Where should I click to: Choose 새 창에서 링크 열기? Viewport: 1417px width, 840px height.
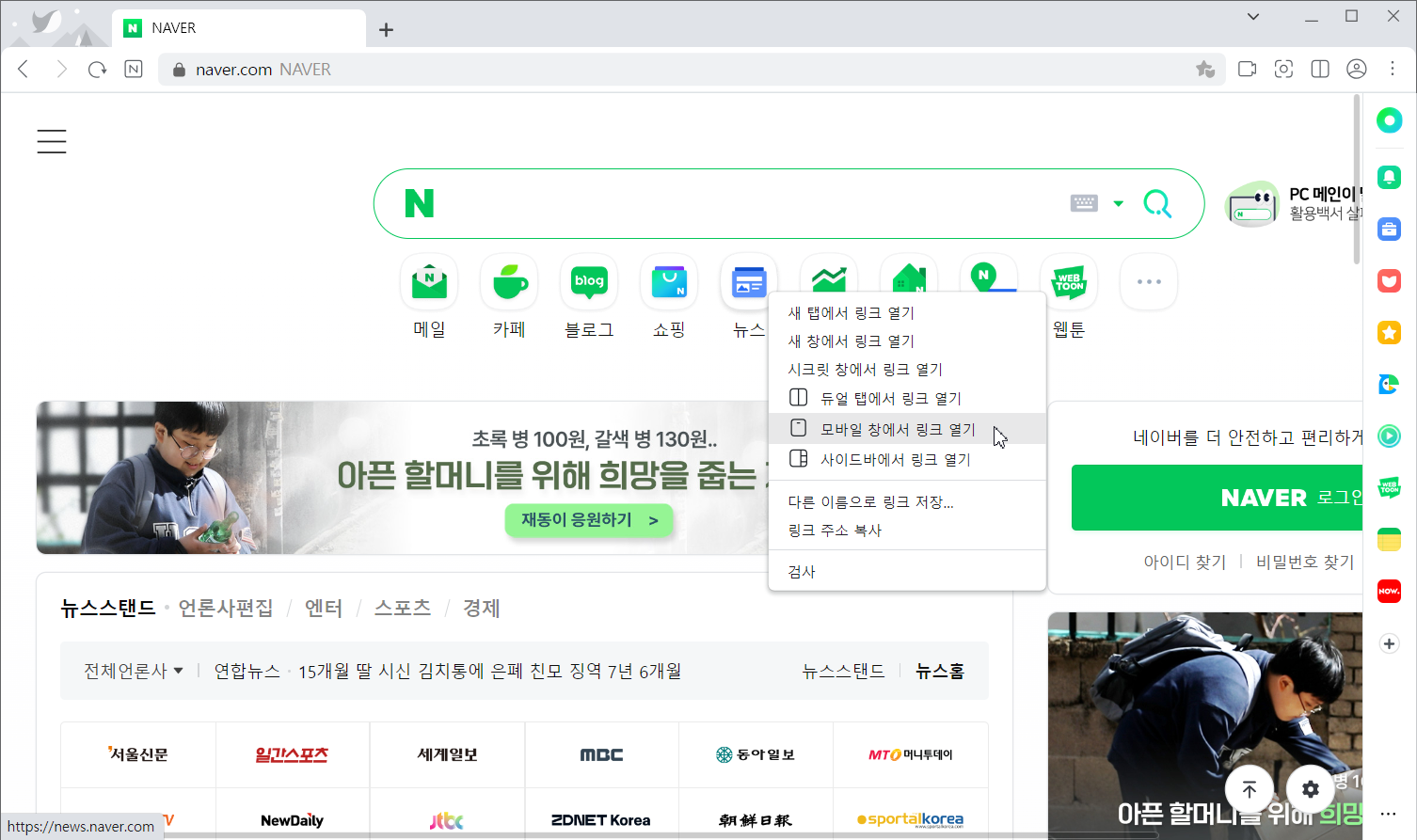[x=907, y=341]
